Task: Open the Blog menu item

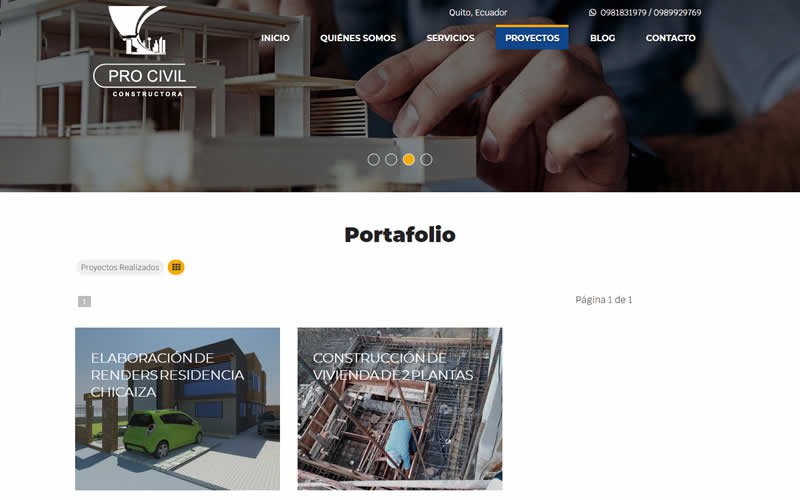Action: coord(603,38)
